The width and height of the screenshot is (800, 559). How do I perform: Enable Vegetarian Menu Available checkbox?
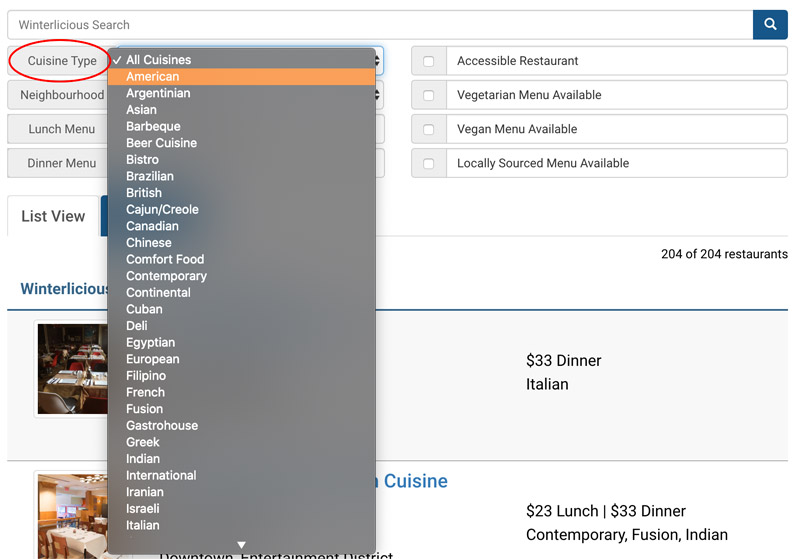tap(429, 95)
